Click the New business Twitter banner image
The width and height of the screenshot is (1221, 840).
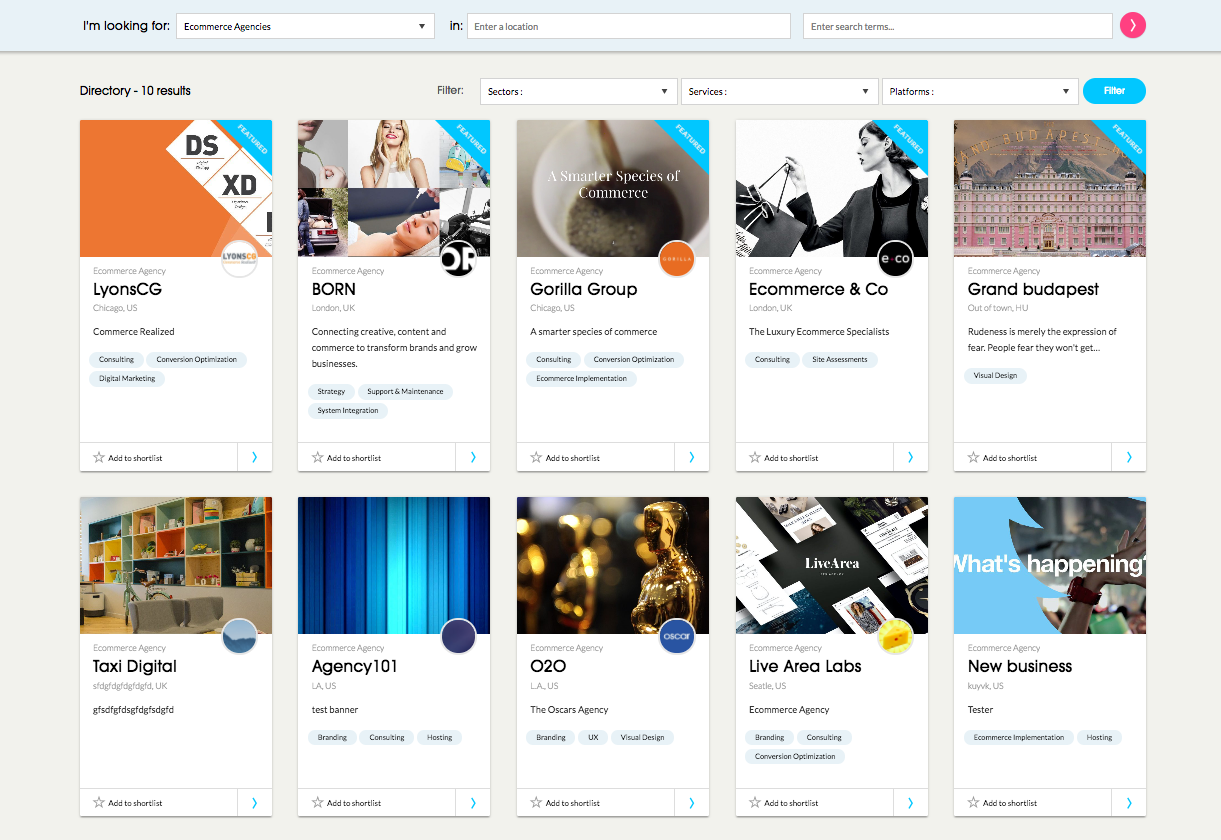coord(1050,565)
